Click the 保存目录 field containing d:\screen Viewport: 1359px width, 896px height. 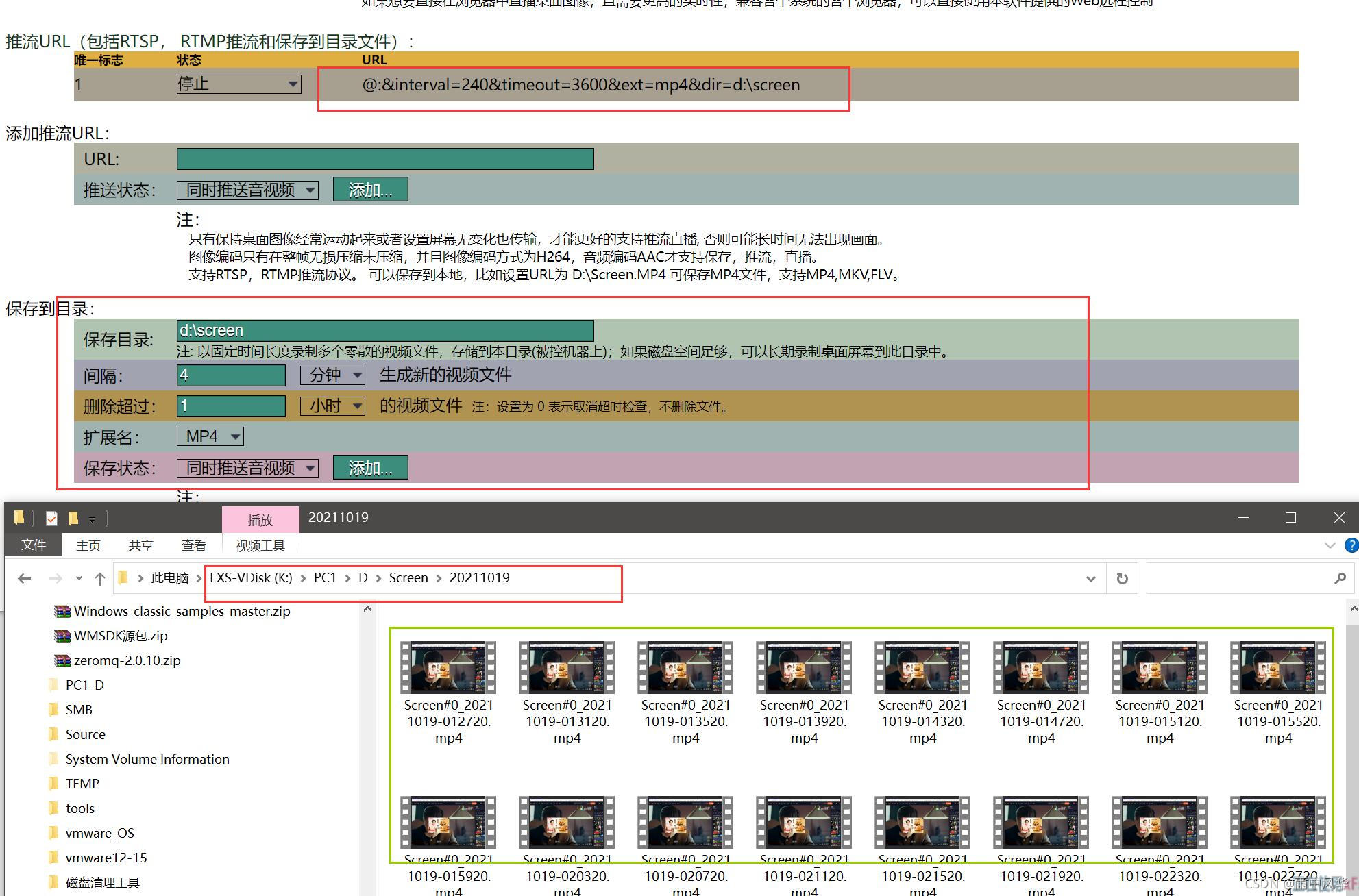[x=384, y=330]
